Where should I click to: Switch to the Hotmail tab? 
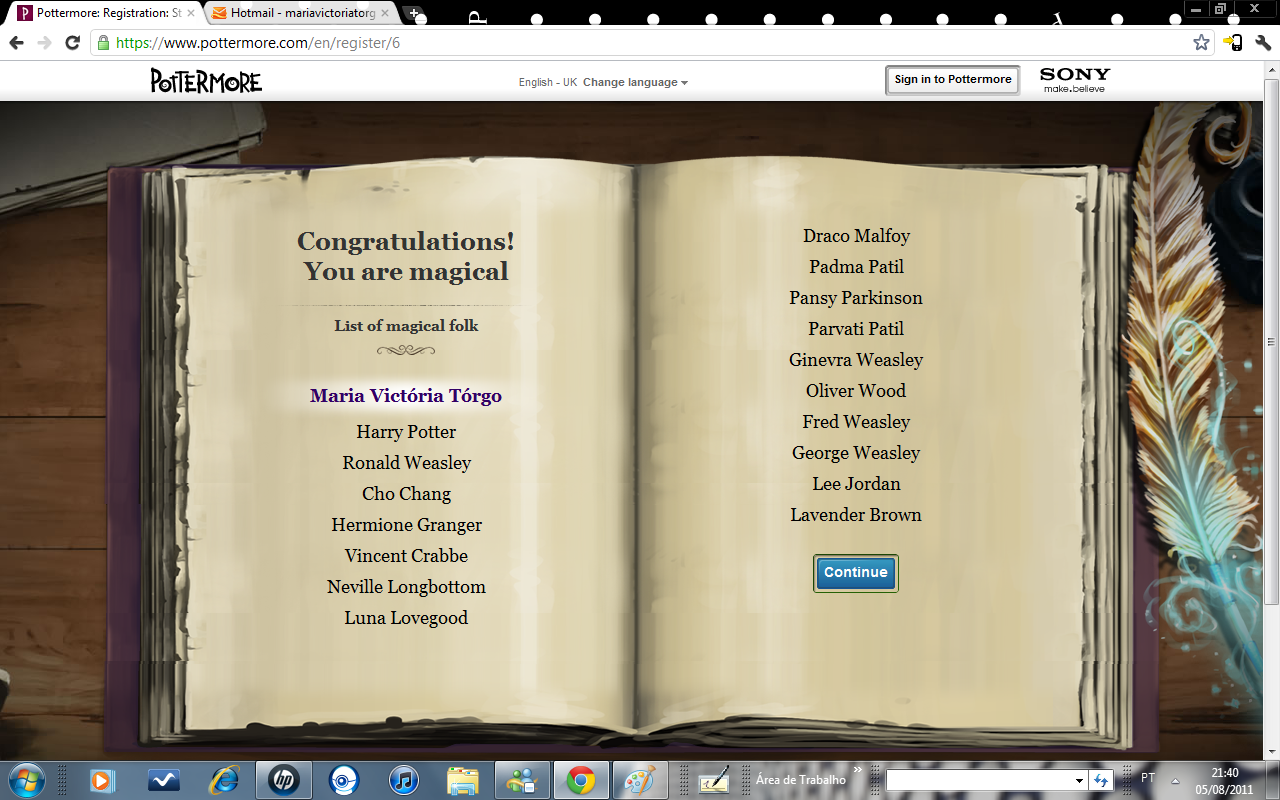(300, 14)
